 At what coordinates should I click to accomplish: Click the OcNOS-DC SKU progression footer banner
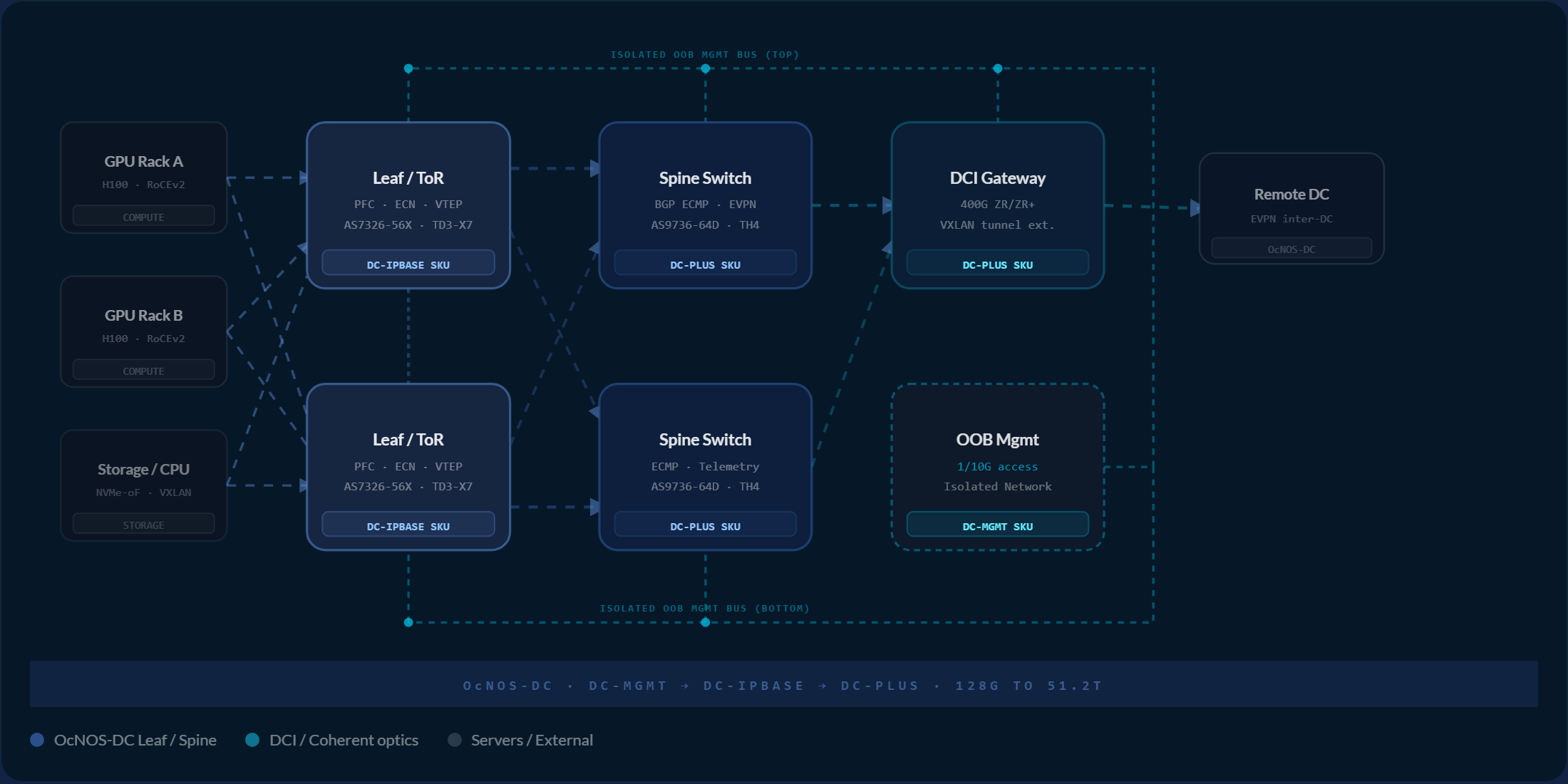(784, 684)
